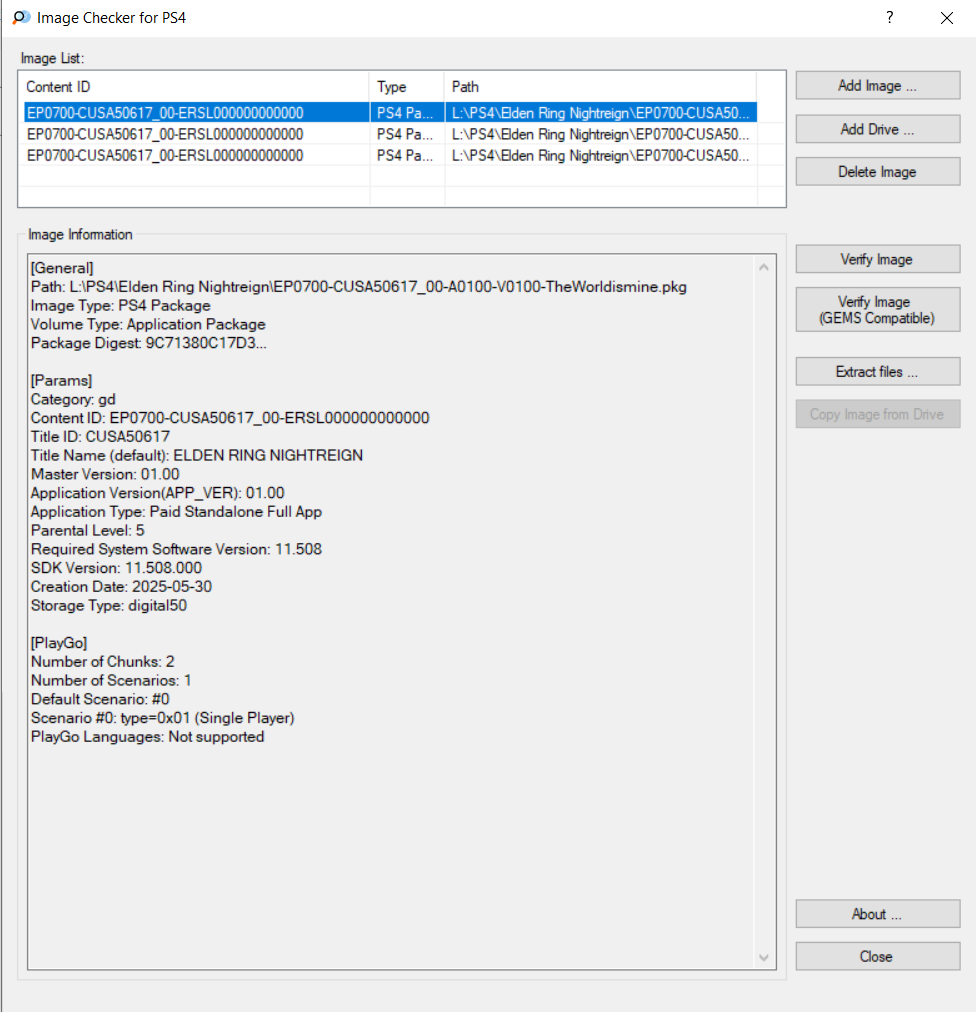Click "Title Name (default): ELDEN RING NIGHTREIGN"

pos(197,455)
